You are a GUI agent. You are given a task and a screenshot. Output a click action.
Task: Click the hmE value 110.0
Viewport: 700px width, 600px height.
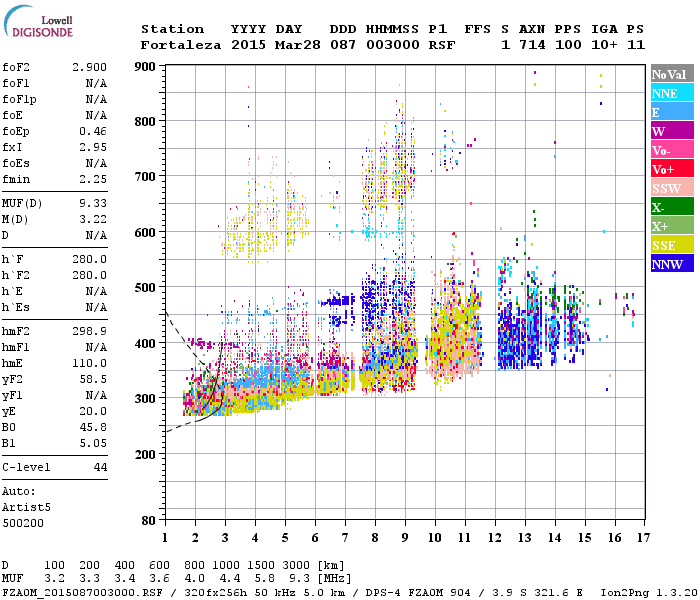(89, 363)
